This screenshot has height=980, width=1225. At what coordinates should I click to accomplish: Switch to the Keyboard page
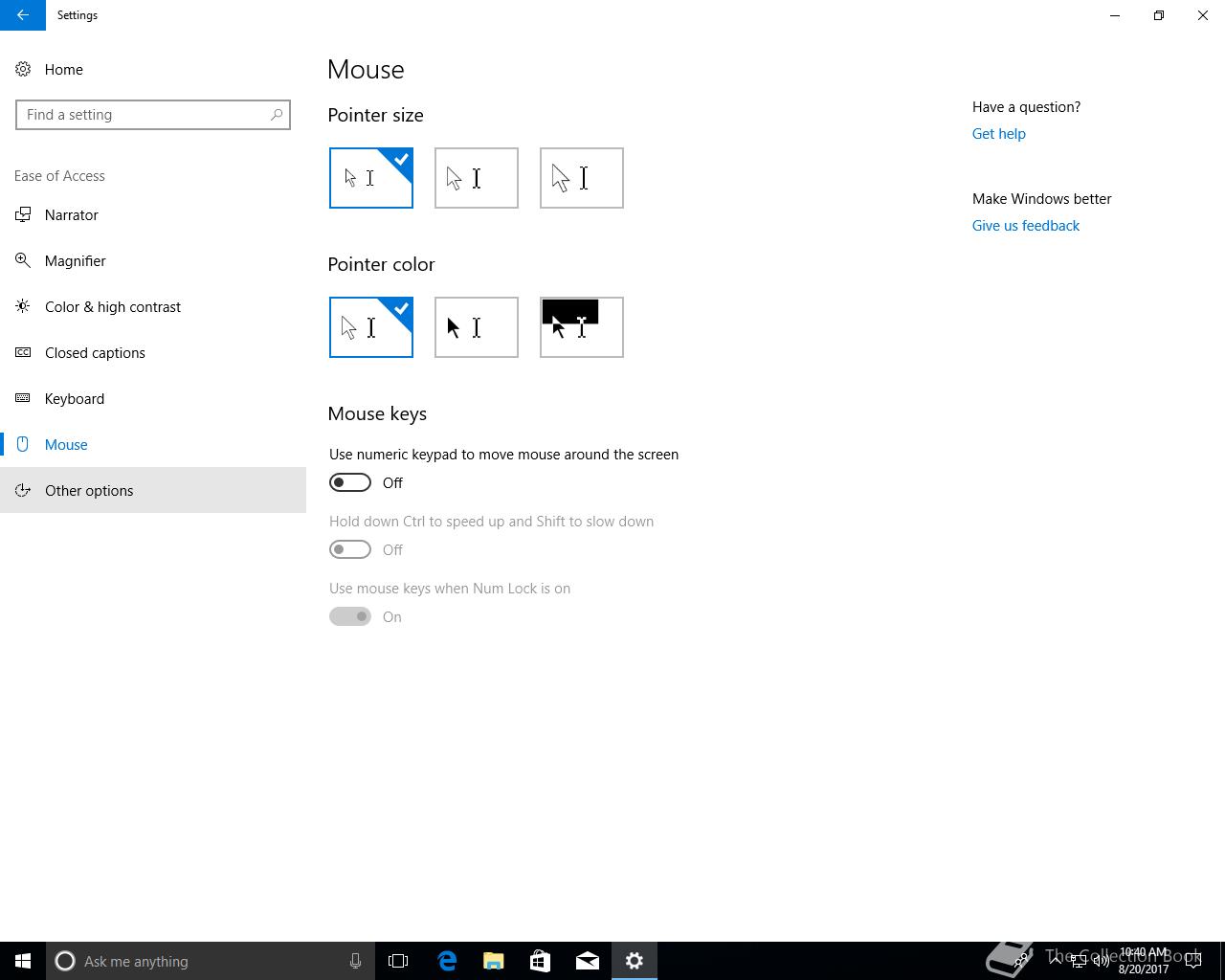coord(153,399)
